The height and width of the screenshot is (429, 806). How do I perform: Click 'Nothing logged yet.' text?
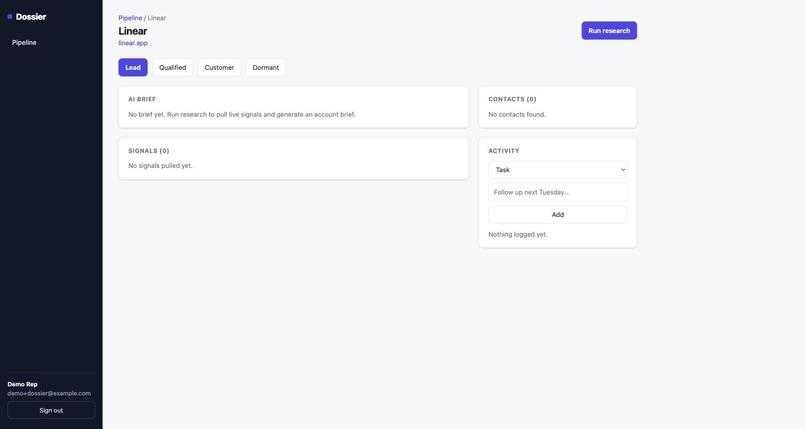click(x=518, y=234)
